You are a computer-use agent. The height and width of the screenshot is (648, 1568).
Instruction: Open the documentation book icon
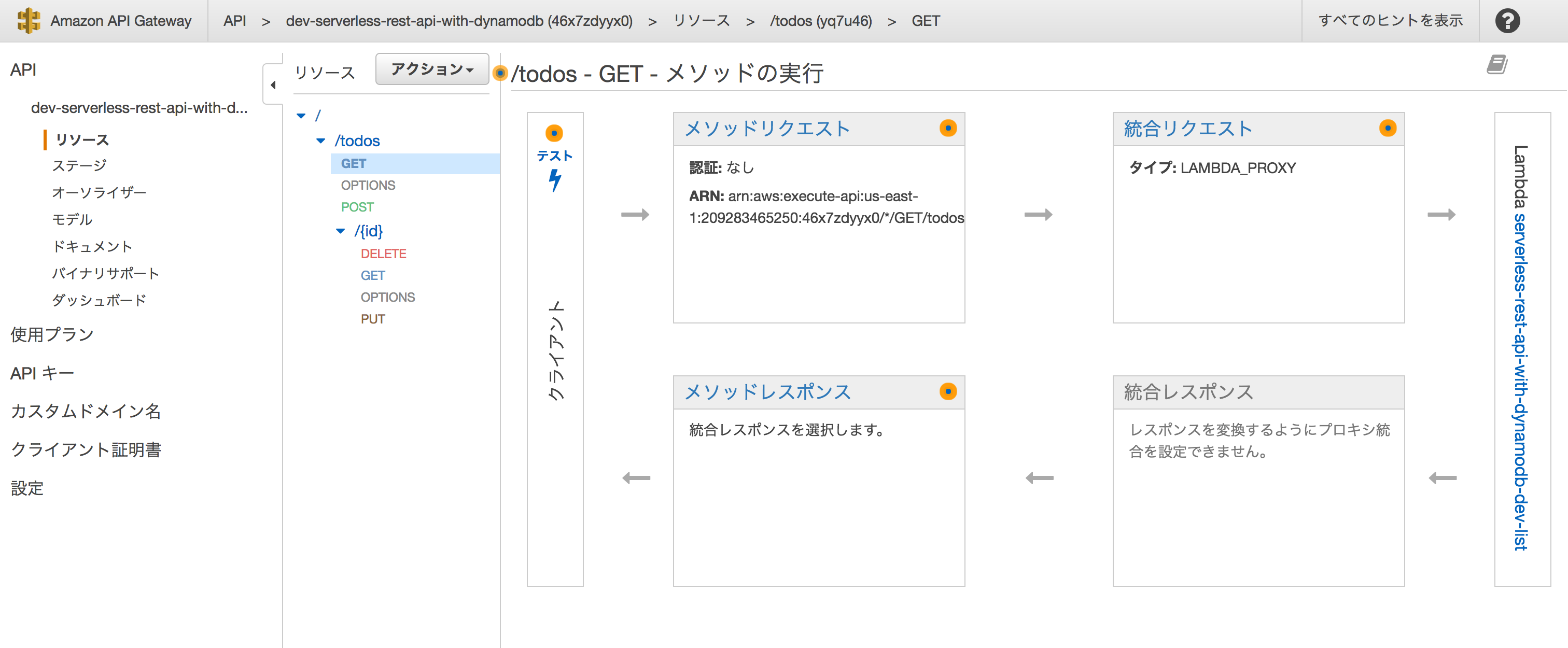tap(1497, 64)
